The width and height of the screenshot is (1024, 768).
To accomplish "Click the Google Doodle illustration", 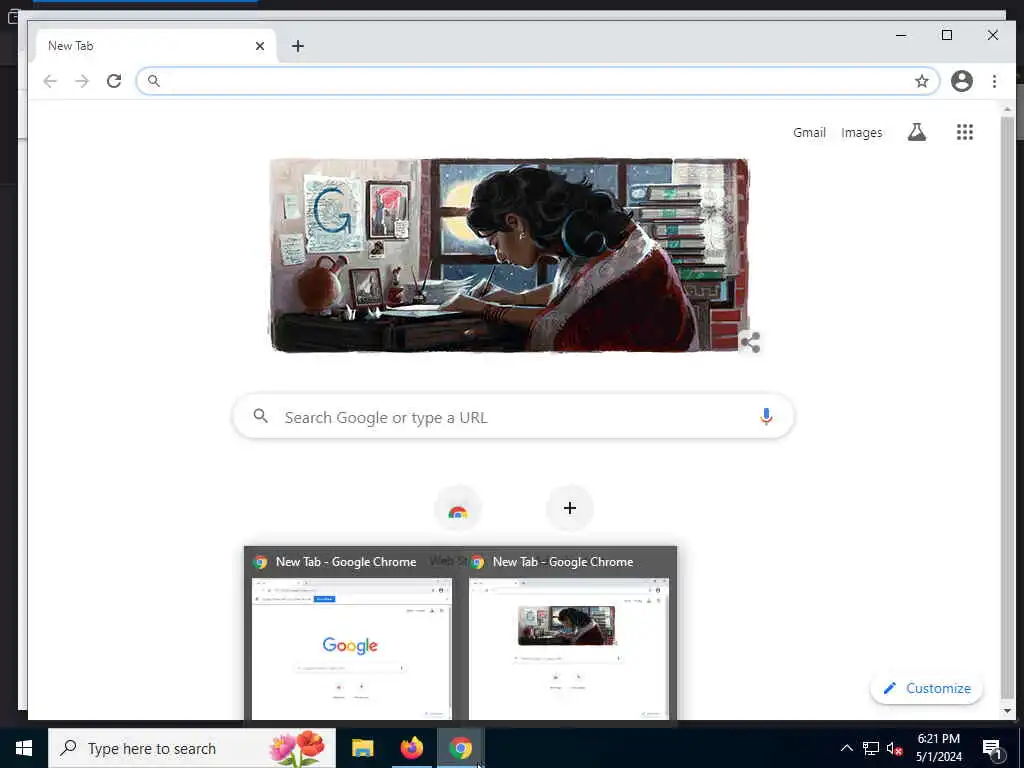I will coord(509,255).
